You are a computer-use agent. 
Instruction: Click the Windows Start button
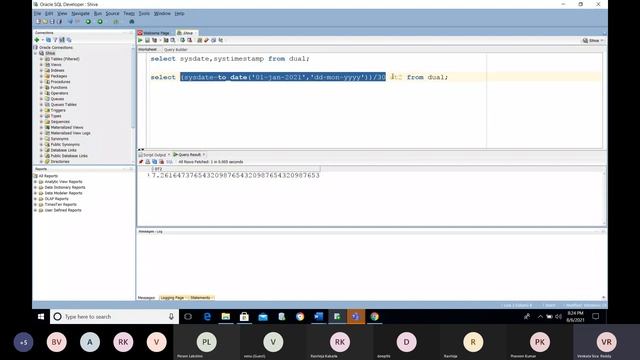(x=41, y=316)
